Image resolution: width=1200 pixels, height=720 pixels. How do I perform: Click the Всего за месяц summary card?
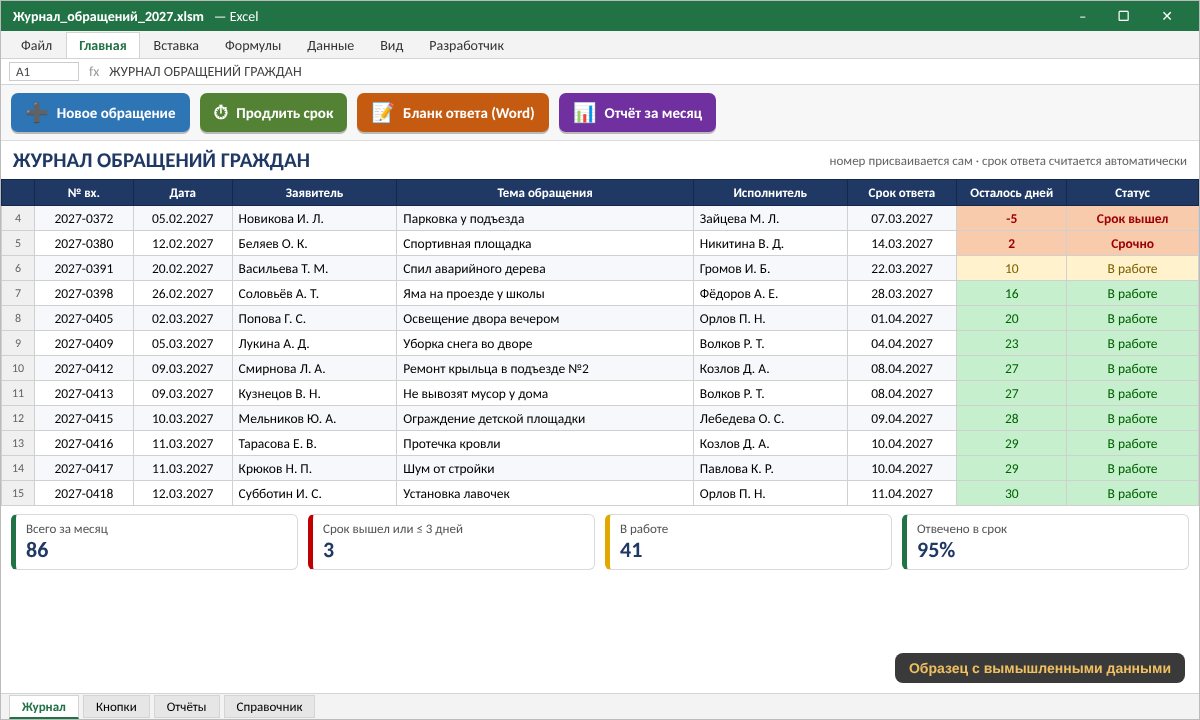coord(154,542)
